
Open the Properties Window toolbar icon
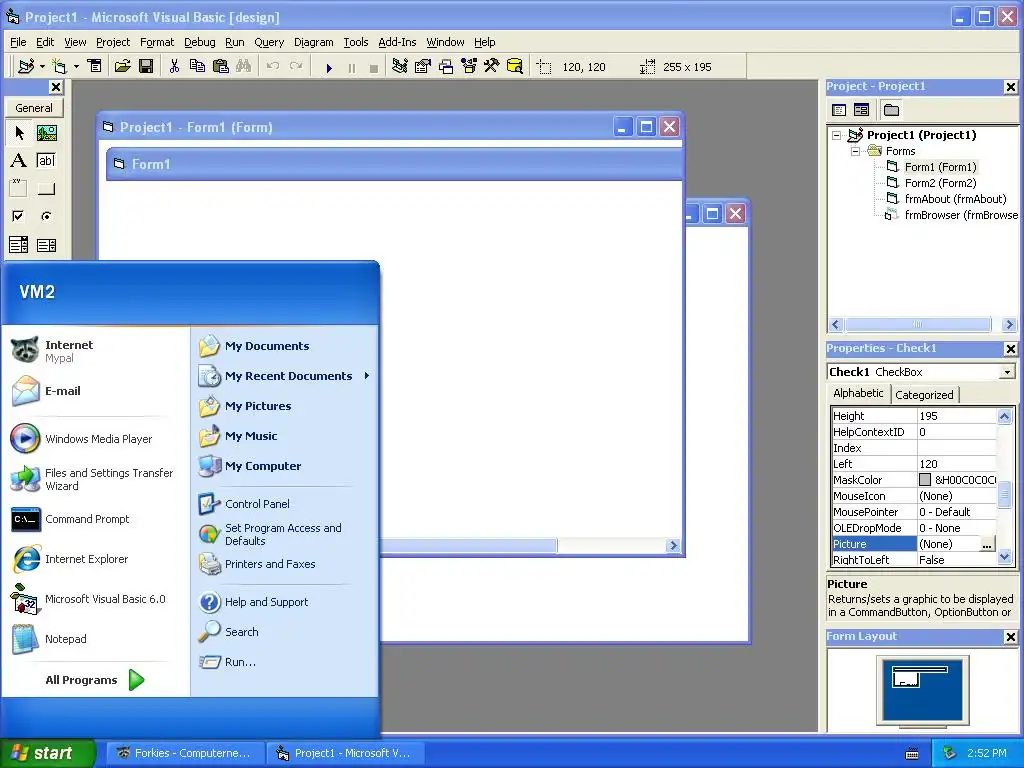[x=423, y=67]
